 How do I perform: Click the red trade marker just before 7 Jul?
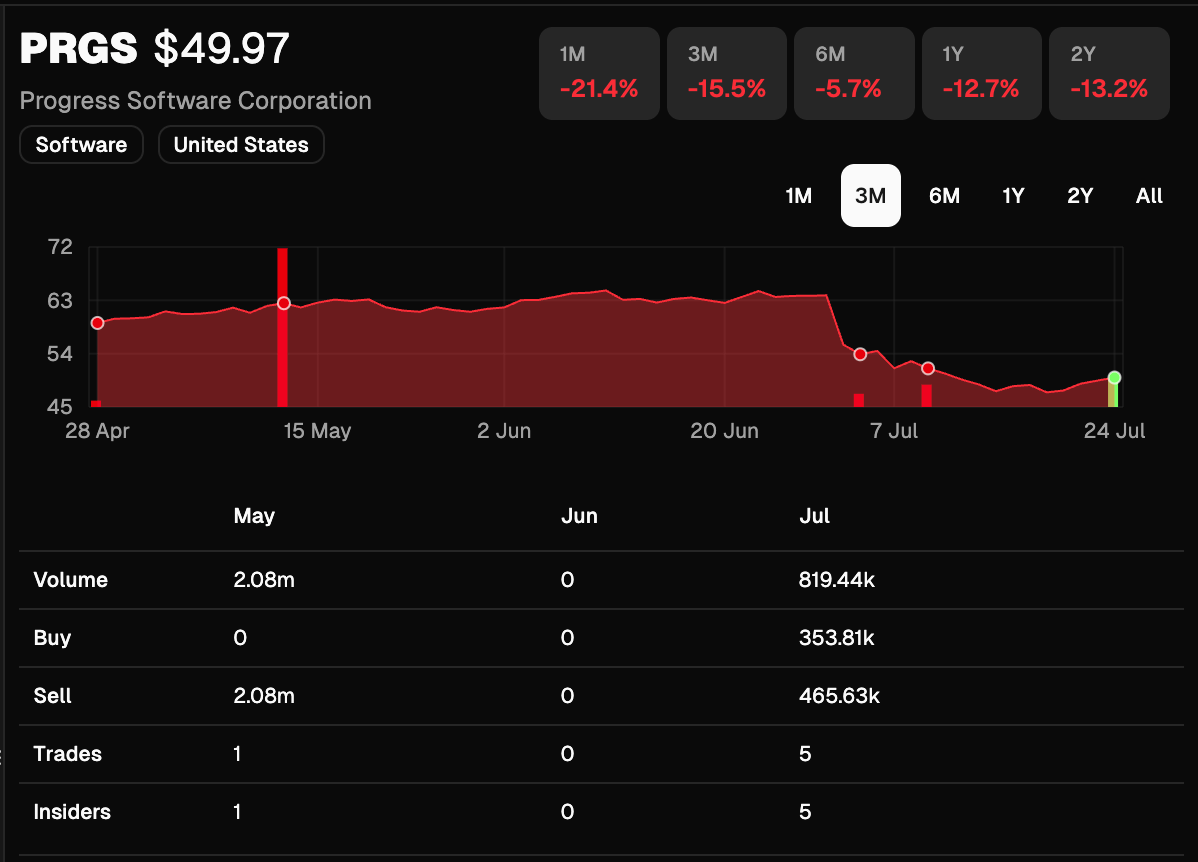860,355
